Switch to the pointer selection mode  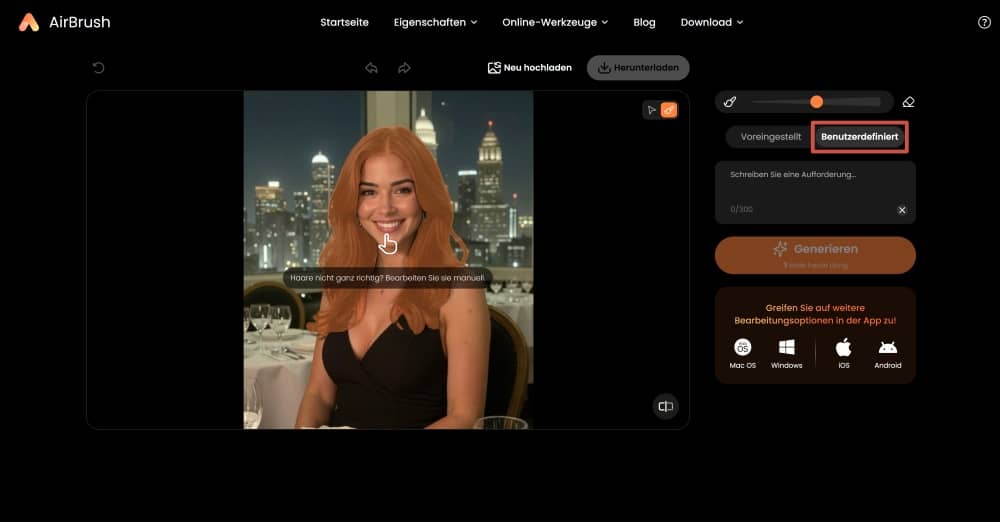651,110
